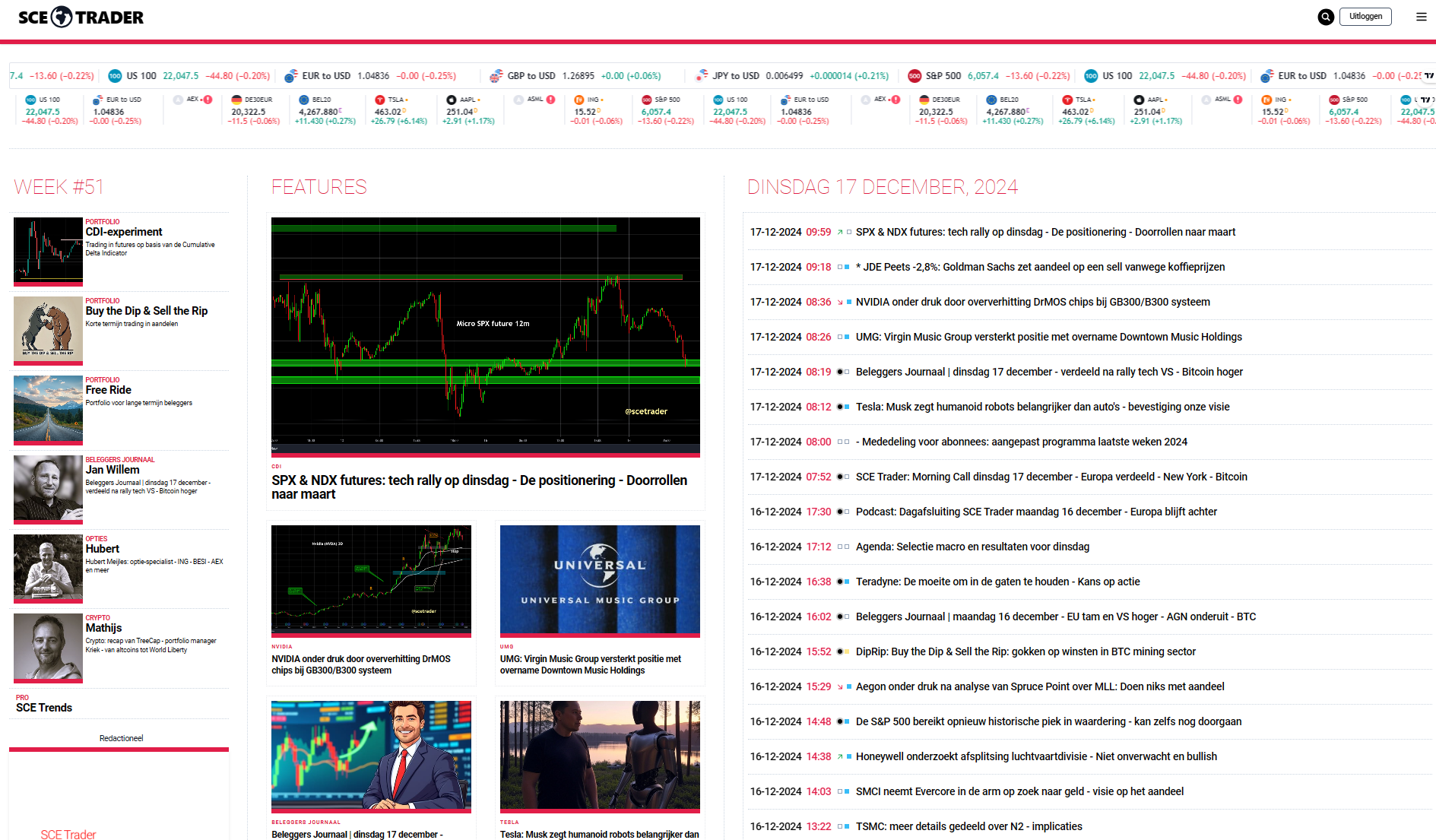Click green up arrow beside SPX & NDX news row
1436x840 pixels.
tap(840, 233)
